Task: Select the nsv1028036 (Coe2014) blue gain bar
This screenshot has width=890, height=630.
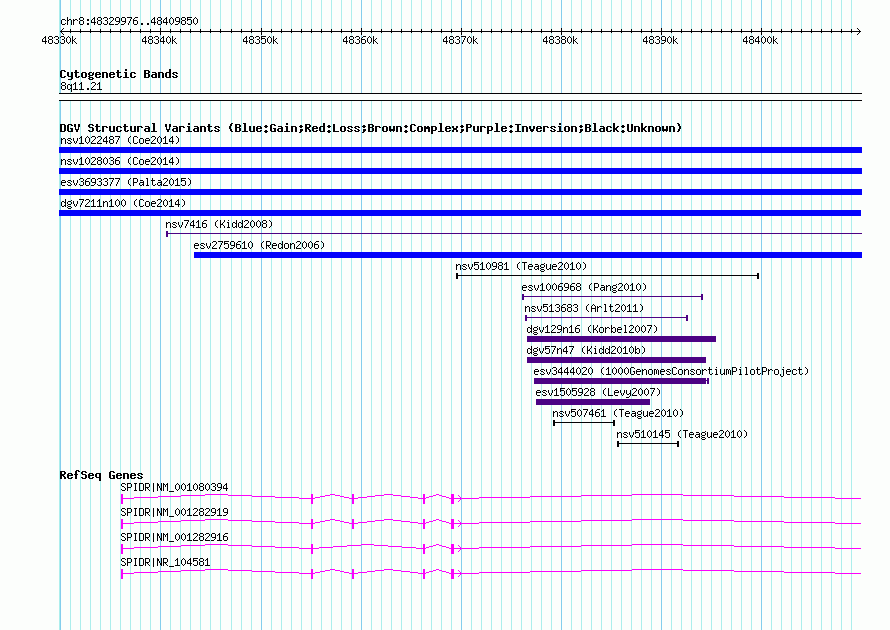Action: tap(460, 171)
